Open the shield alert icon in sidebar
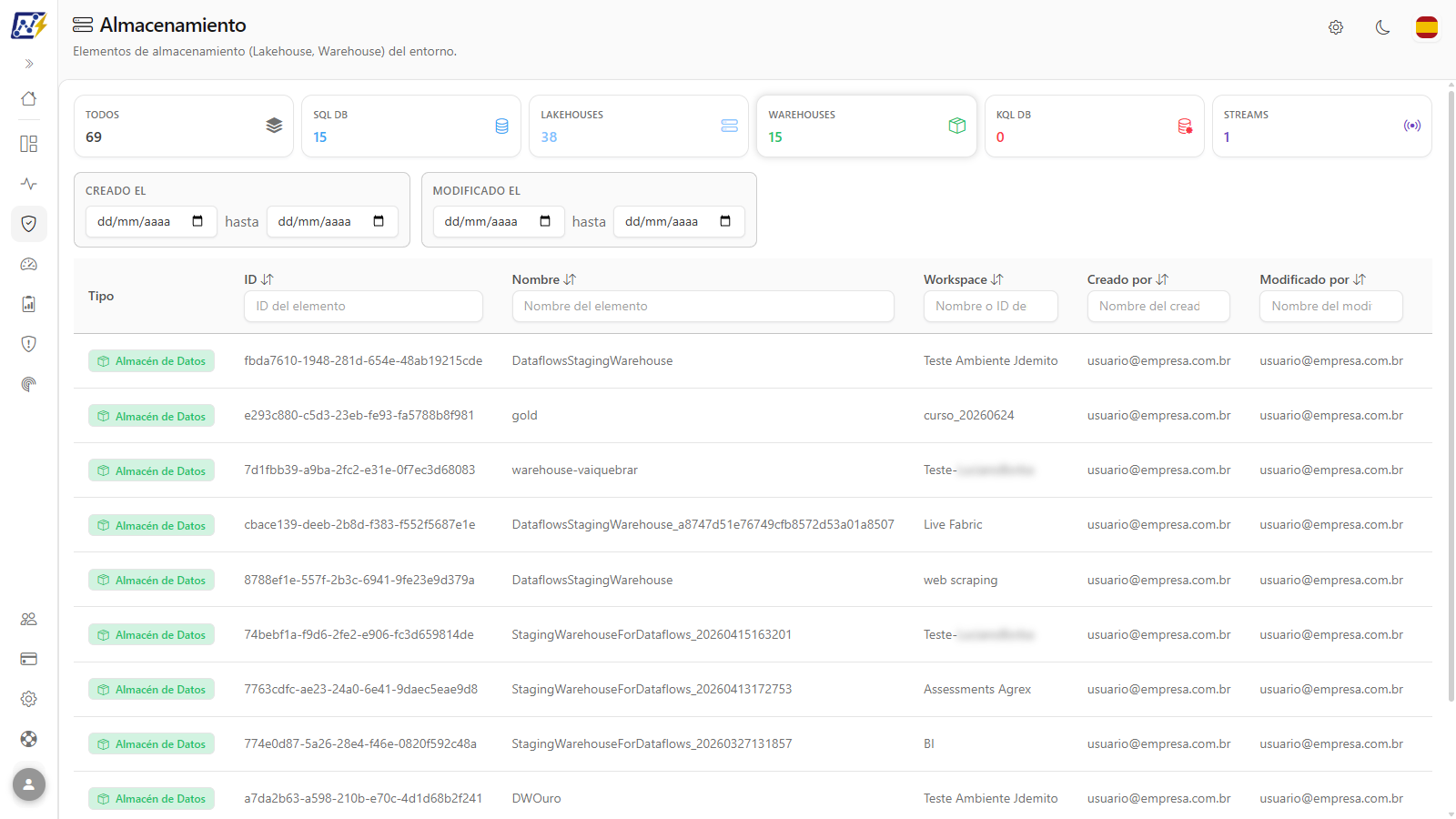Image resolution: width=1456 pixels, height=819 pixels. click(x=29, y=344)
